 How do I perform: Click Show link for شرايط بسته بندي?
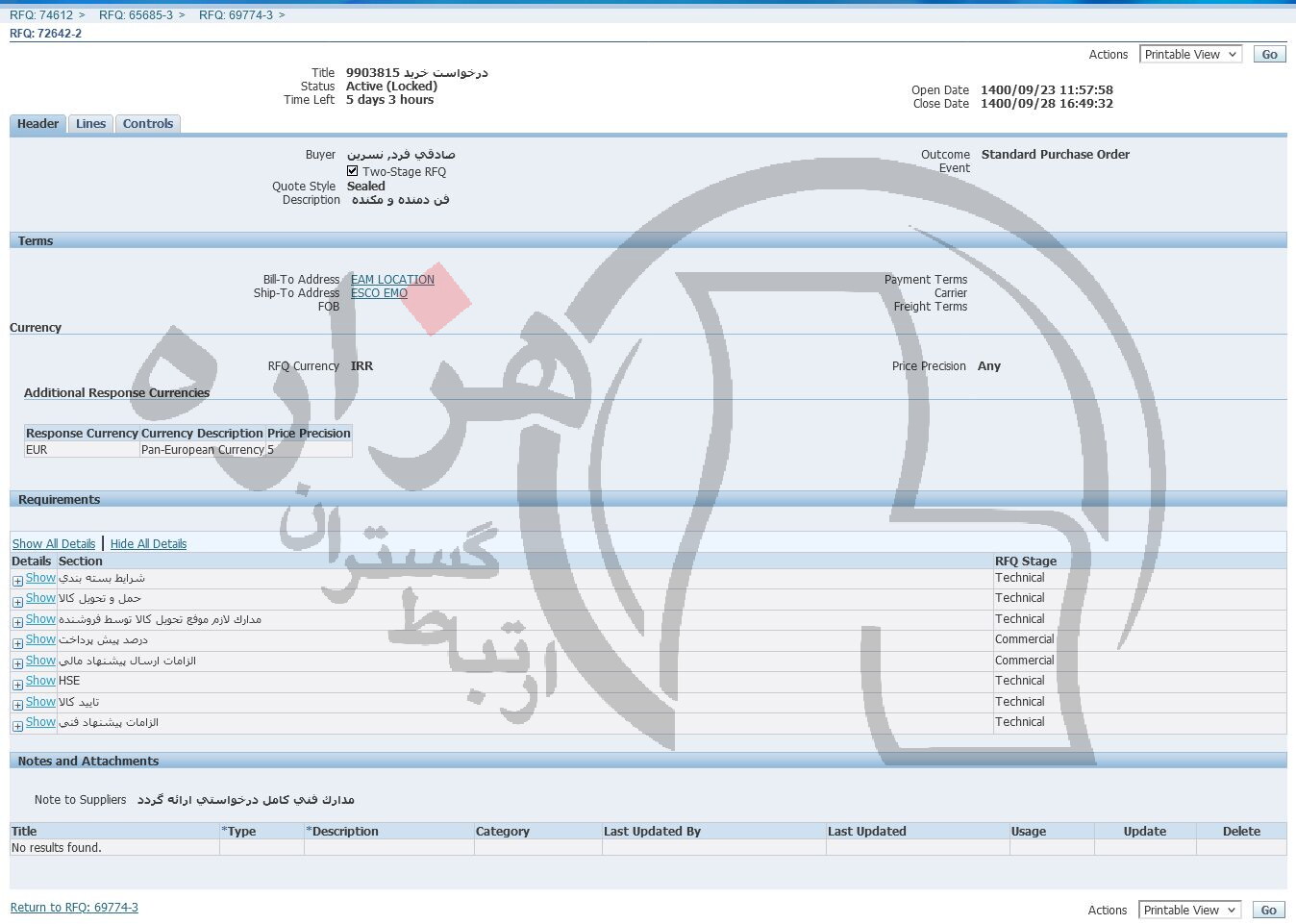[x=40, y=578]
